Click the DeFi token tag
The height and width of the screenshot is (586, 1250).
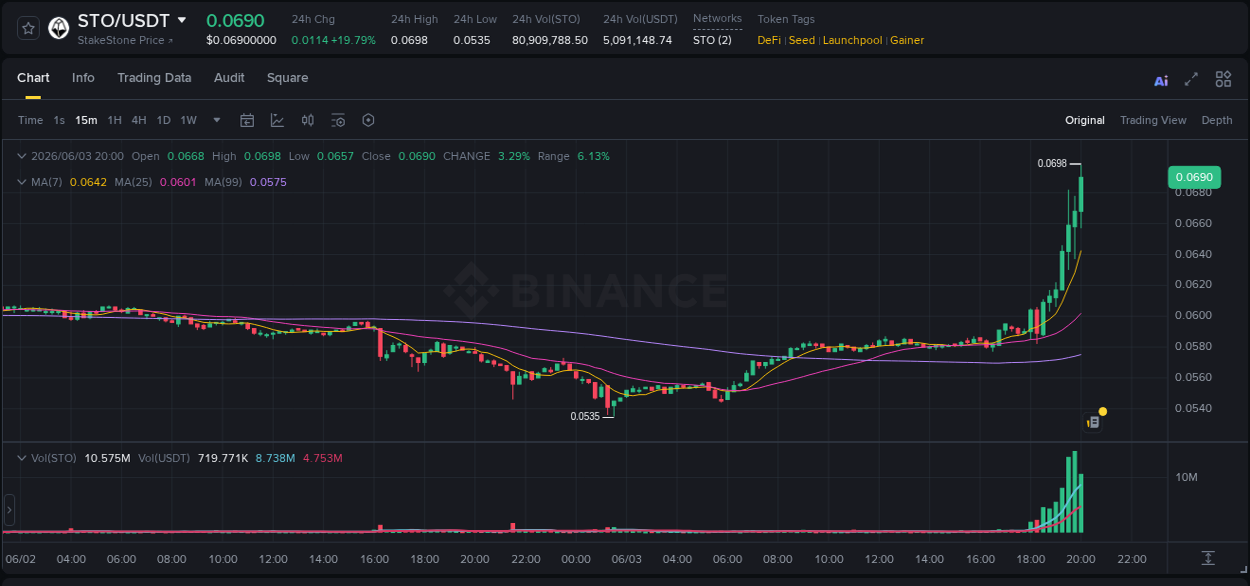[x=769, y=40]
